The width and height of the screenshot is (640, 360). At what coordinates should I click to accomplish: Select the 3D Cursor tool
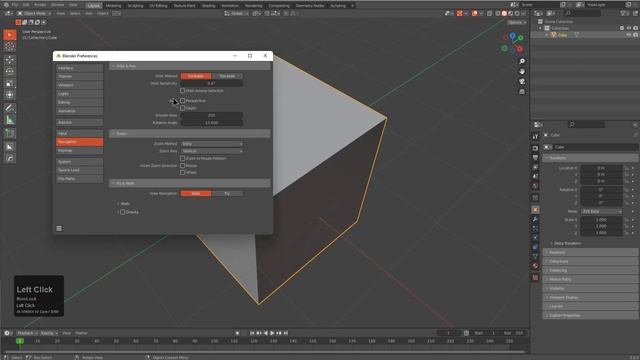tap(10, 46)
